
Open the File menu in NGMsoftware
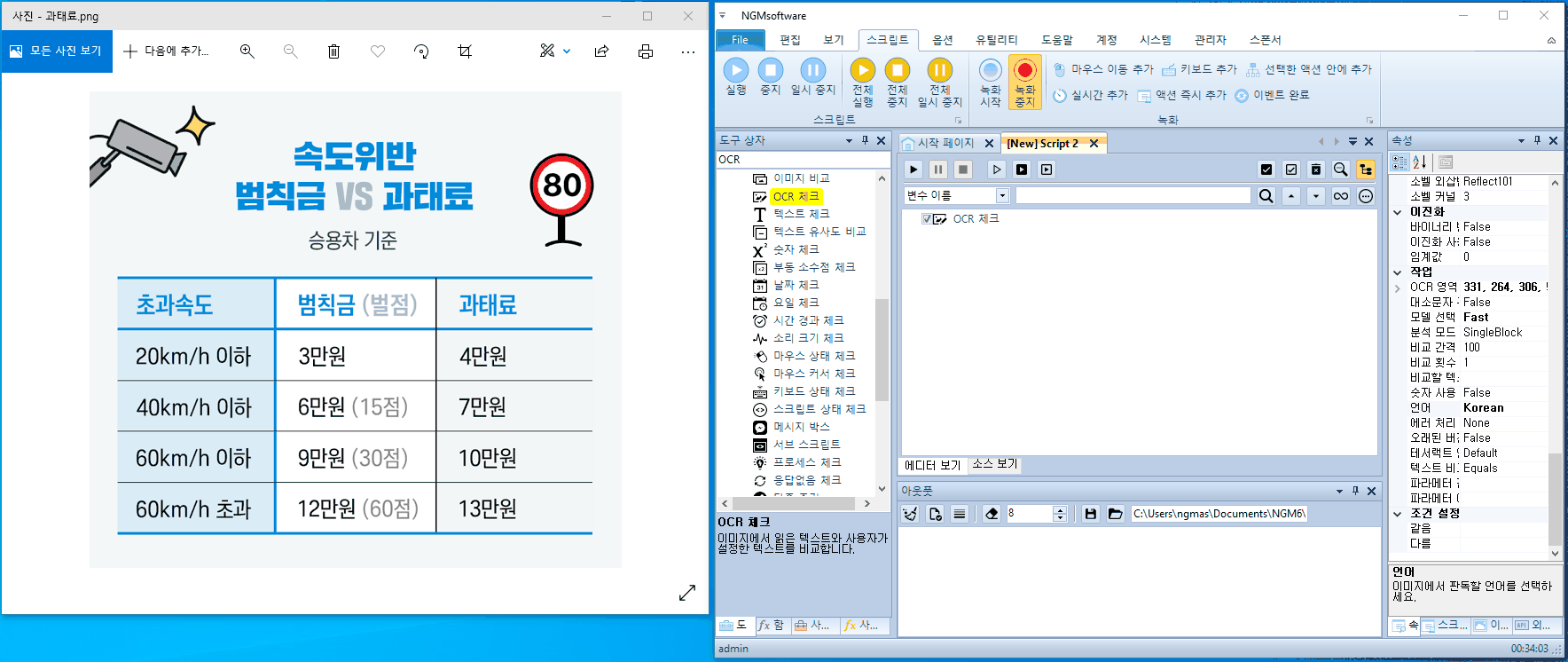tap(740, 40)
